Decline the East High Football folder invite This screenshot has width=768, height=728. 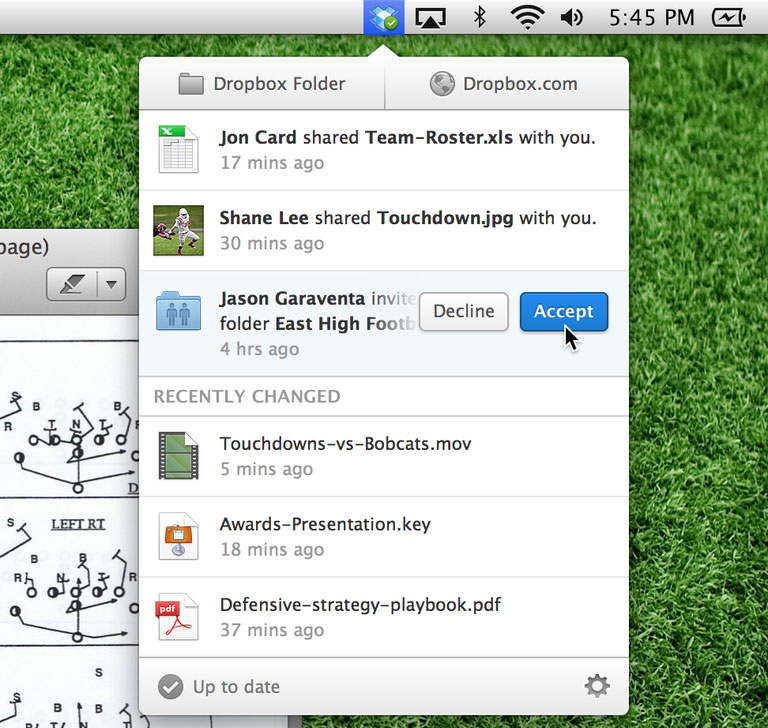pos(464,311)
